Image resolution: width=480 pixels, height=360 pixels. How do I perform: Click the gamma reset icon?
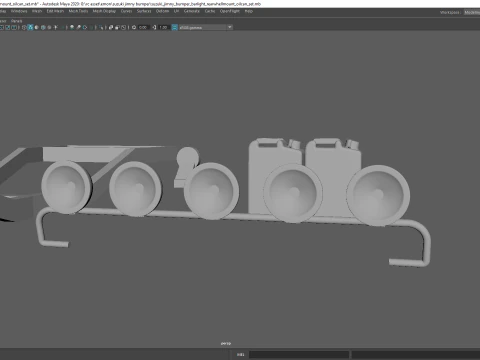click(154, 27)
